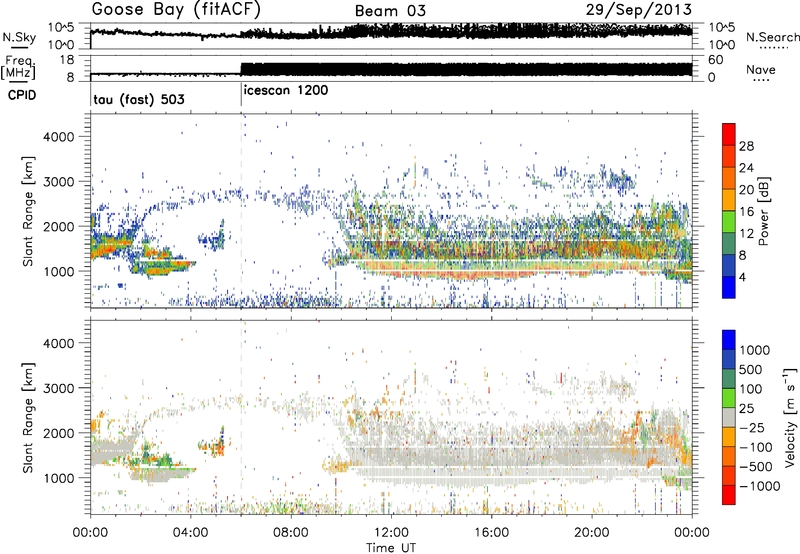Click the 16:00 time axis tick

point(491,533)
